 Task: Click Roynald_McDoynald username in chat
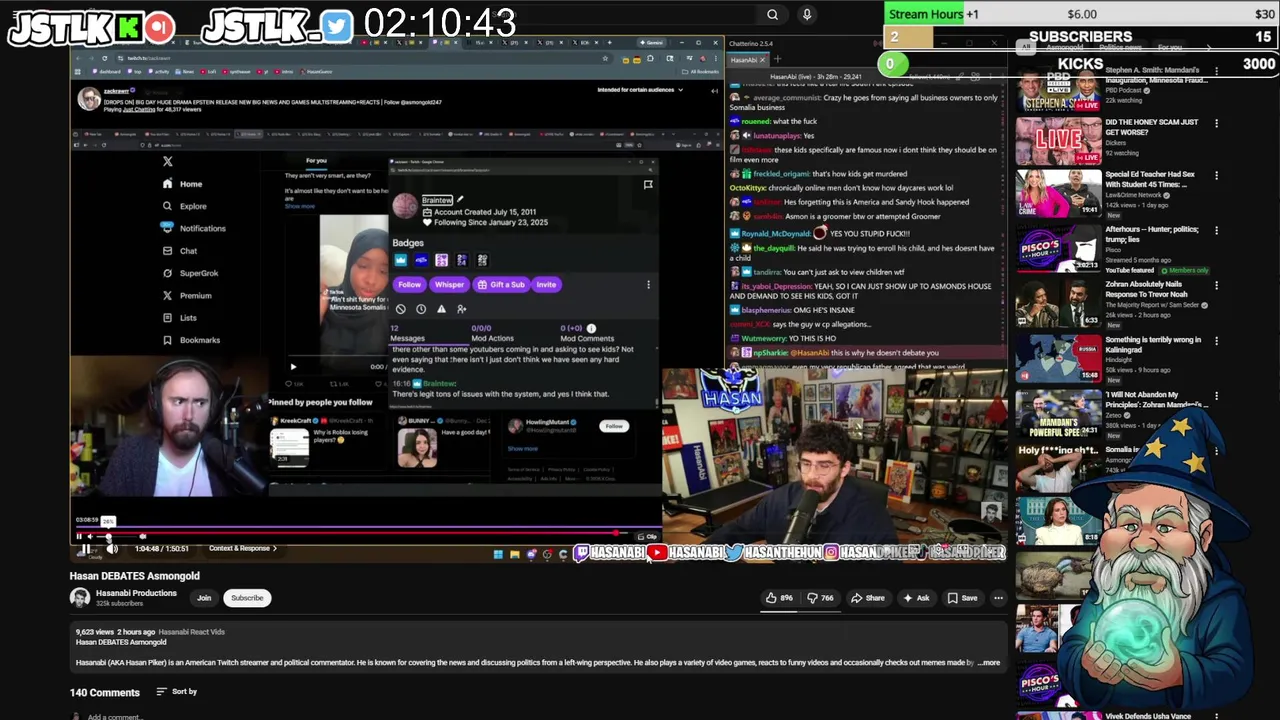pyautogui.click(x=776, y=234)
